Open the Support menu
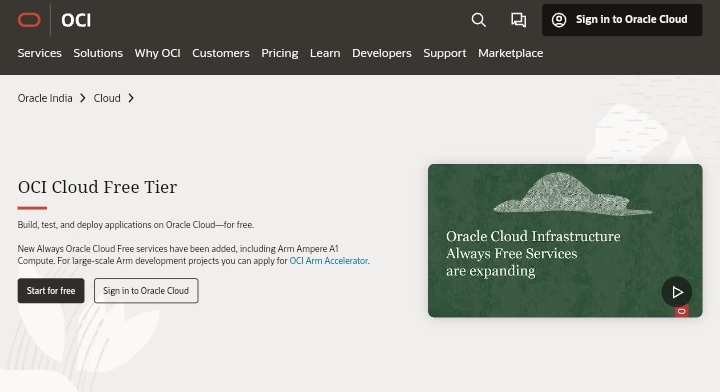The image size is (720, 392). pyautogui.click(x=444, y=53)
